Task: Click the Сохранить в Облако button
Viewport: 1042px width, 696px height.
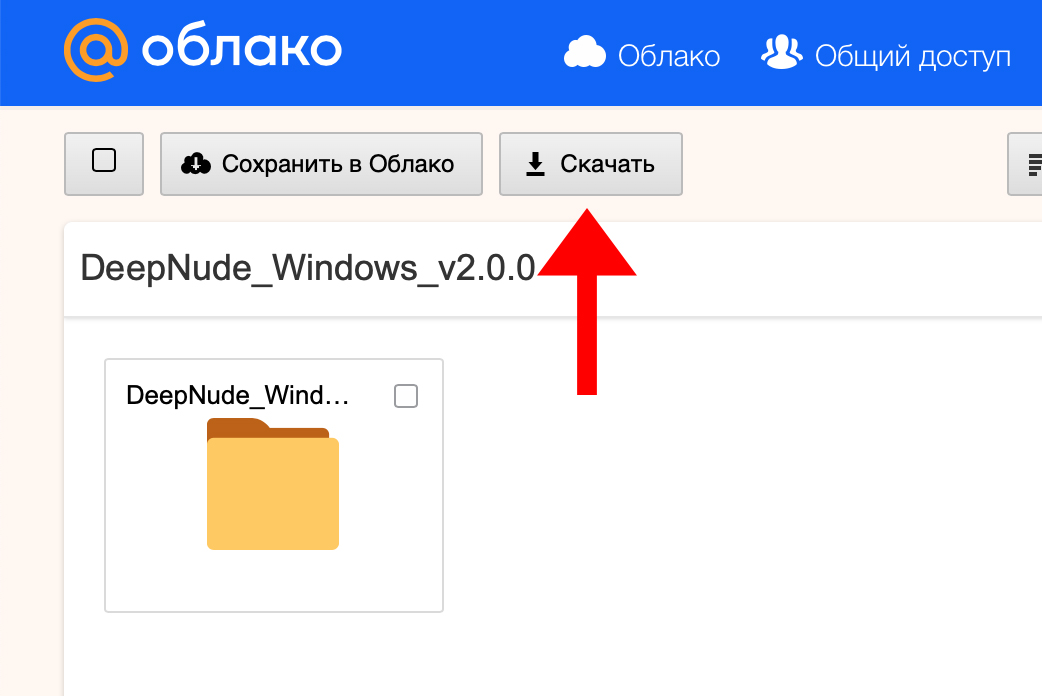Action: point(321,164)
